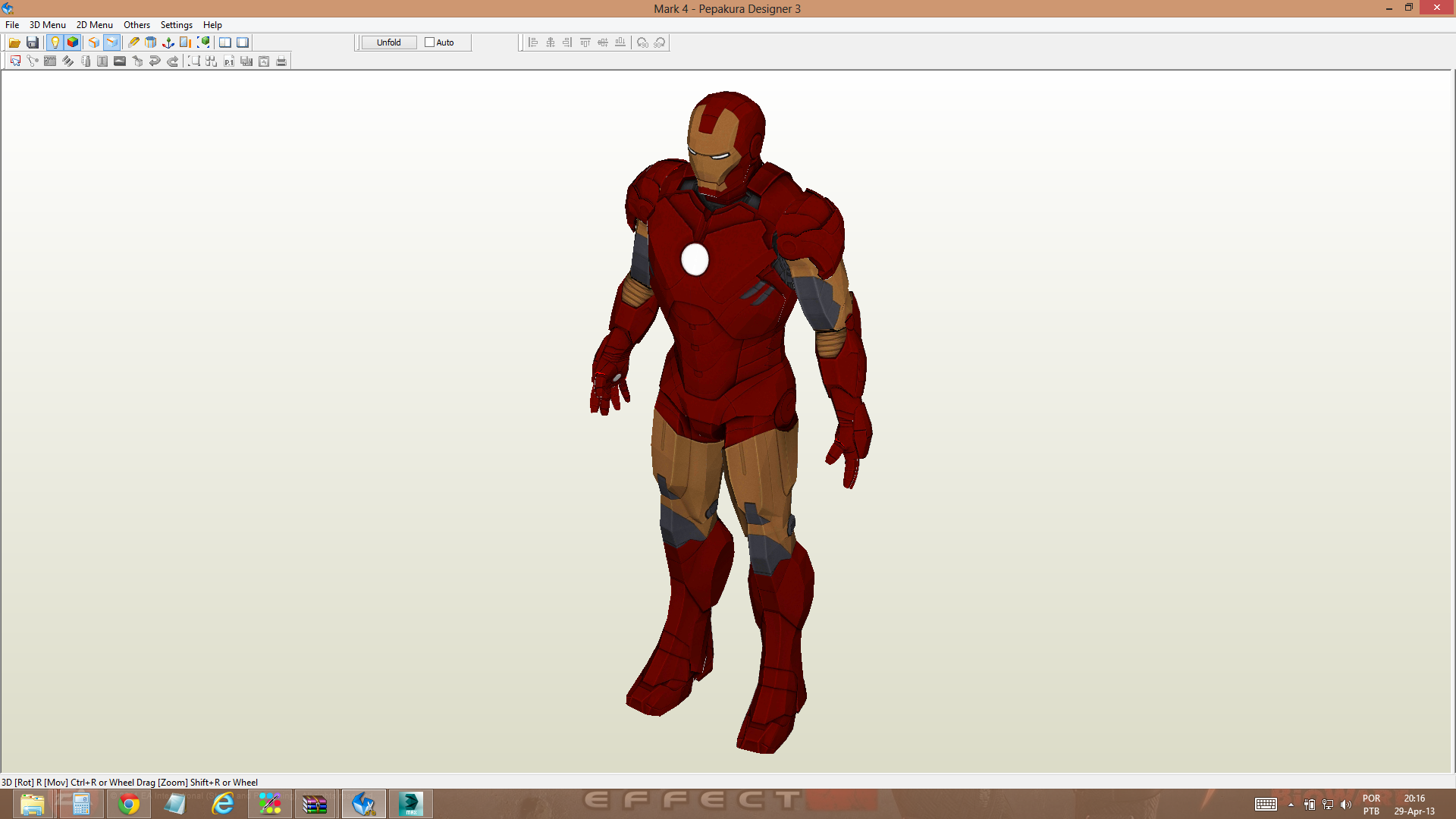Click the P.1 page number icon
This screenshot has height=819, width=1456.
(x=229, y=61)
